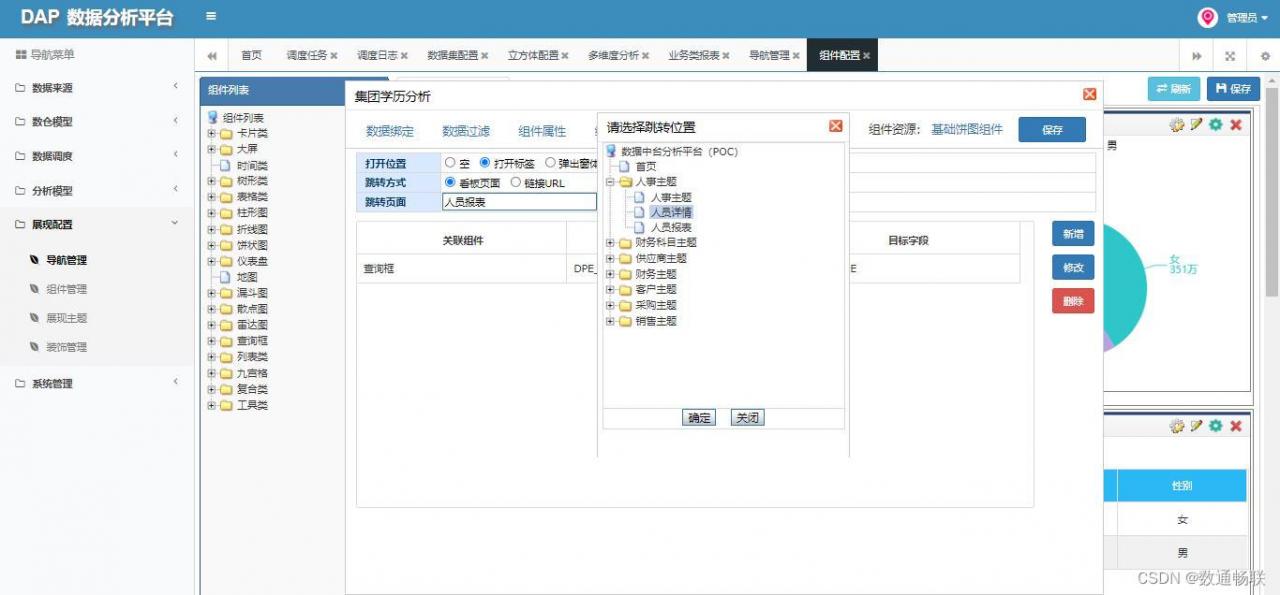1280x595 pixels.
Task: Select the 链接URL radio option
Action: 515,183
